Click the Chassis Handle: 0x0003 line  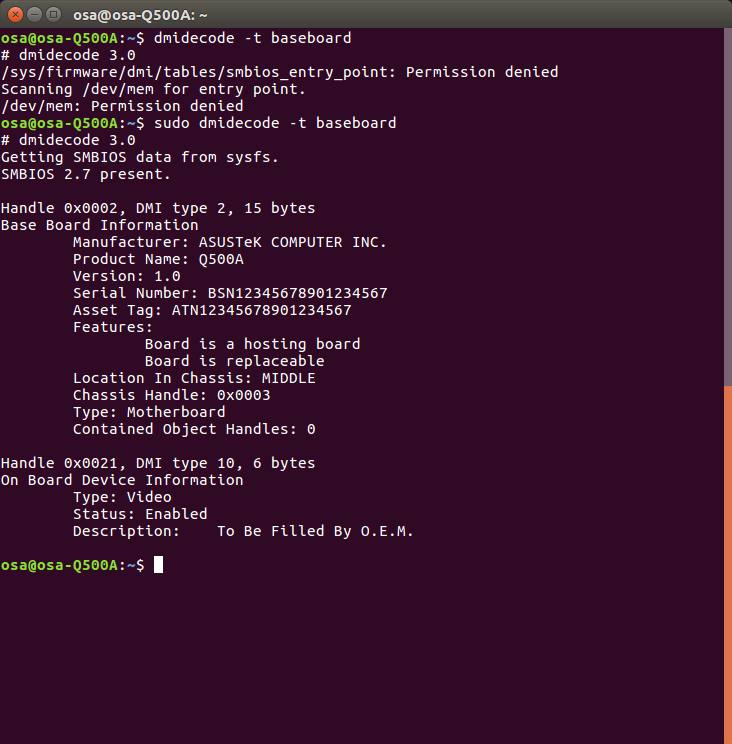click(x=171, y=395)
